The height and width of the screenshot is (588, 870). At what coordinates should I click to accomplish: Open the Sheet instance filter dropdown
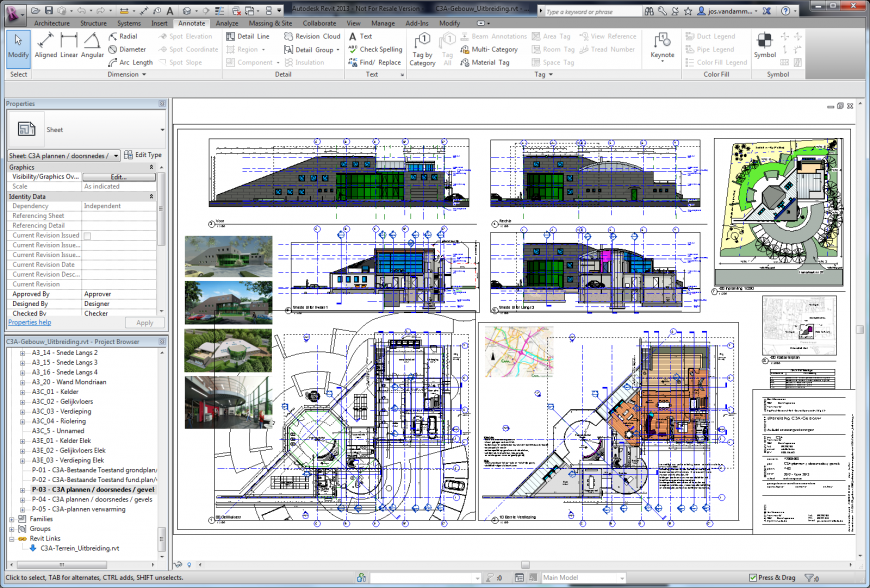click(x=117, y=155)
